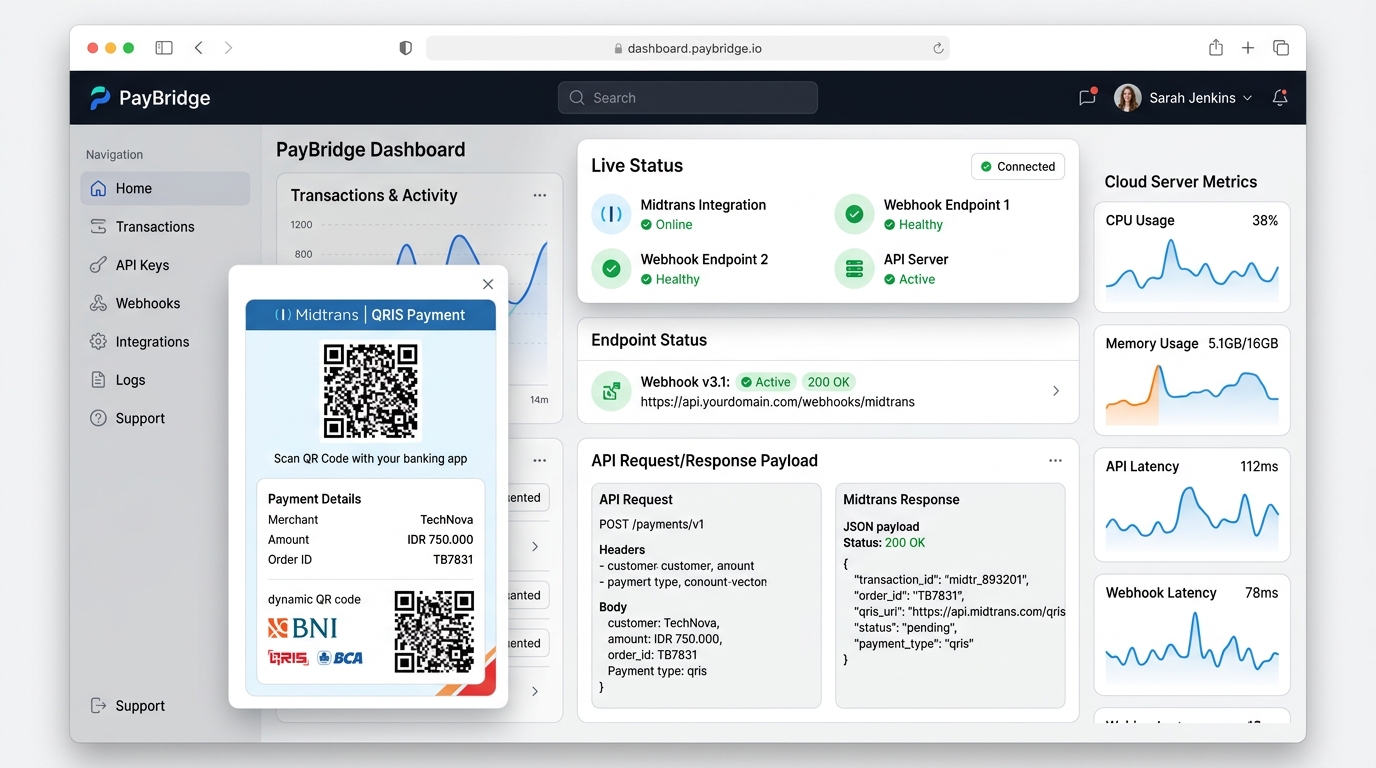Image resolution: width=1376 pixels, height=768 pixels.
Task: Click the API Request panel heading
Action: click(x=636, y=500)
